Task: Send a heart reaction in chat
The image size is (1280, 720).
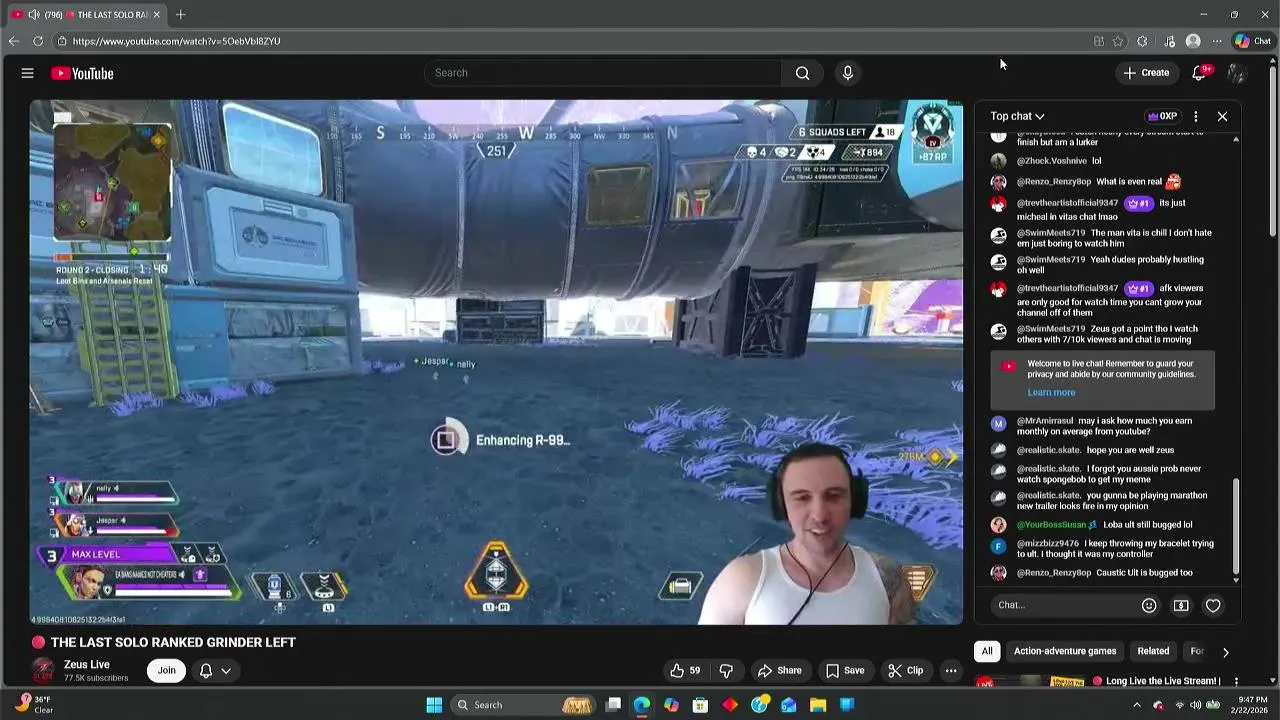Action: point(1213,605)
